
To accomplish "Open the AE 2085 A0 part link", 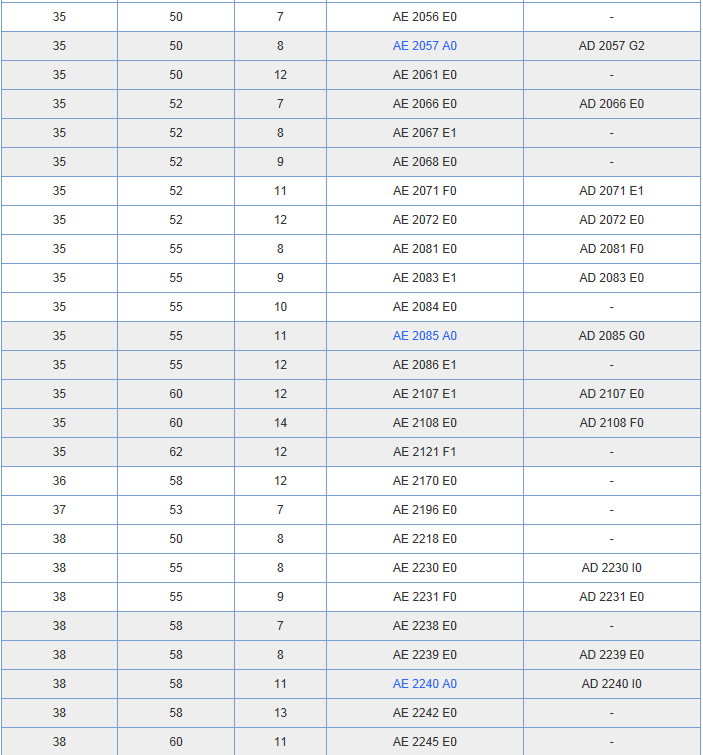I will click(424, 336).
